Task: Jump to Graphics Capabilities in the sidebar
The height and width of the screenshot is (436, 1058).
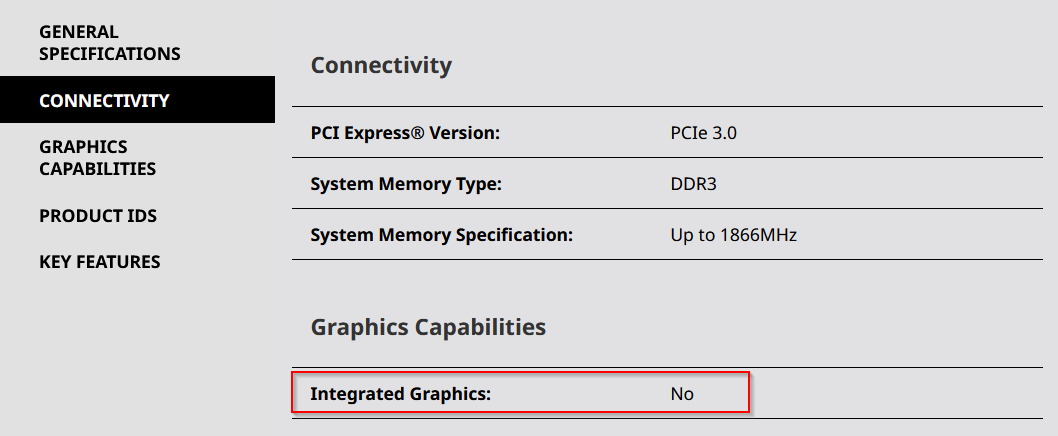Action: [98, 158]
